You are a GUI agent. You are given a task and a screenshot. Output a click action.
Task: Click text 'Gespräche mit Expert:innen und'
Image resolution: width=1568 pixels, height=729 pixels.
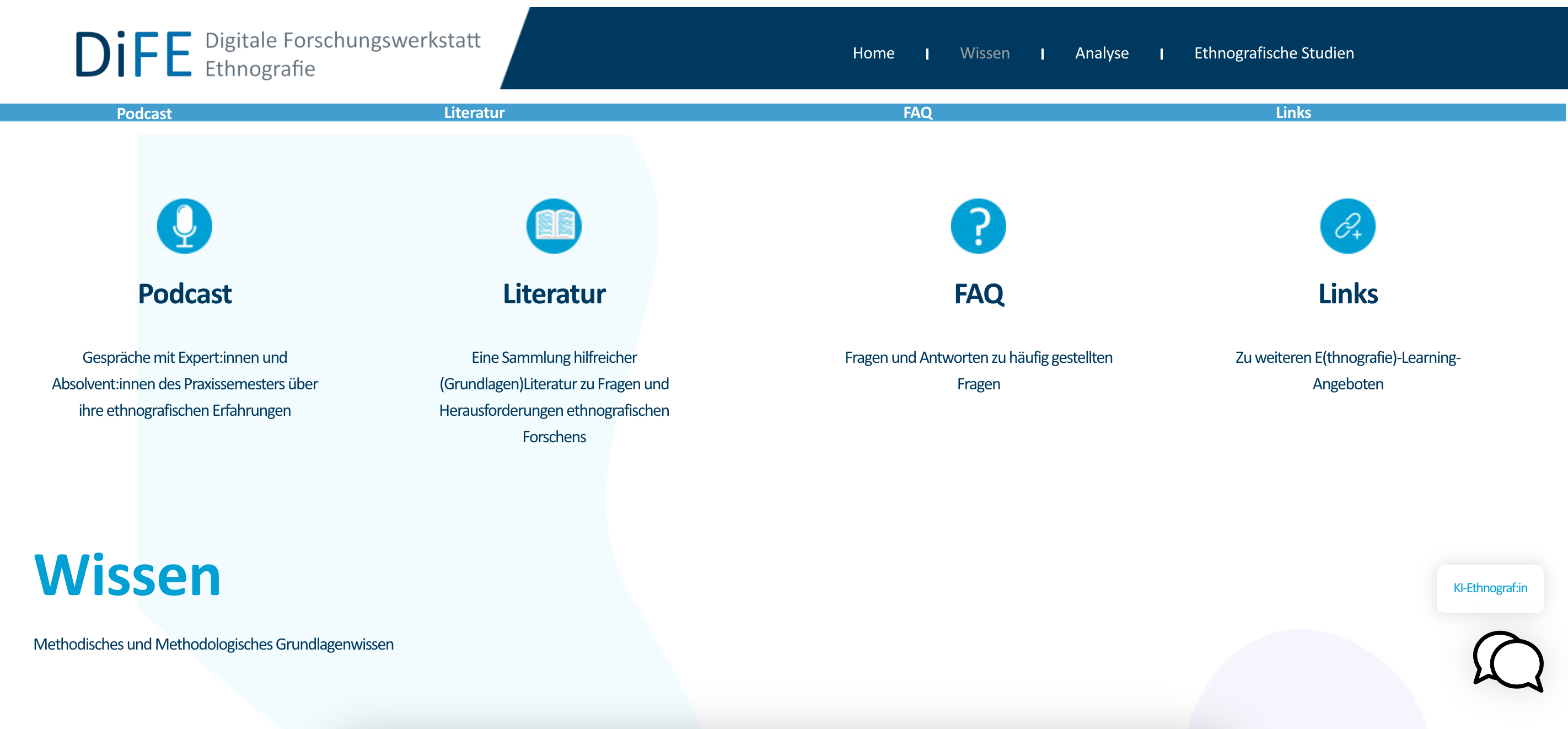click(185, 357)
